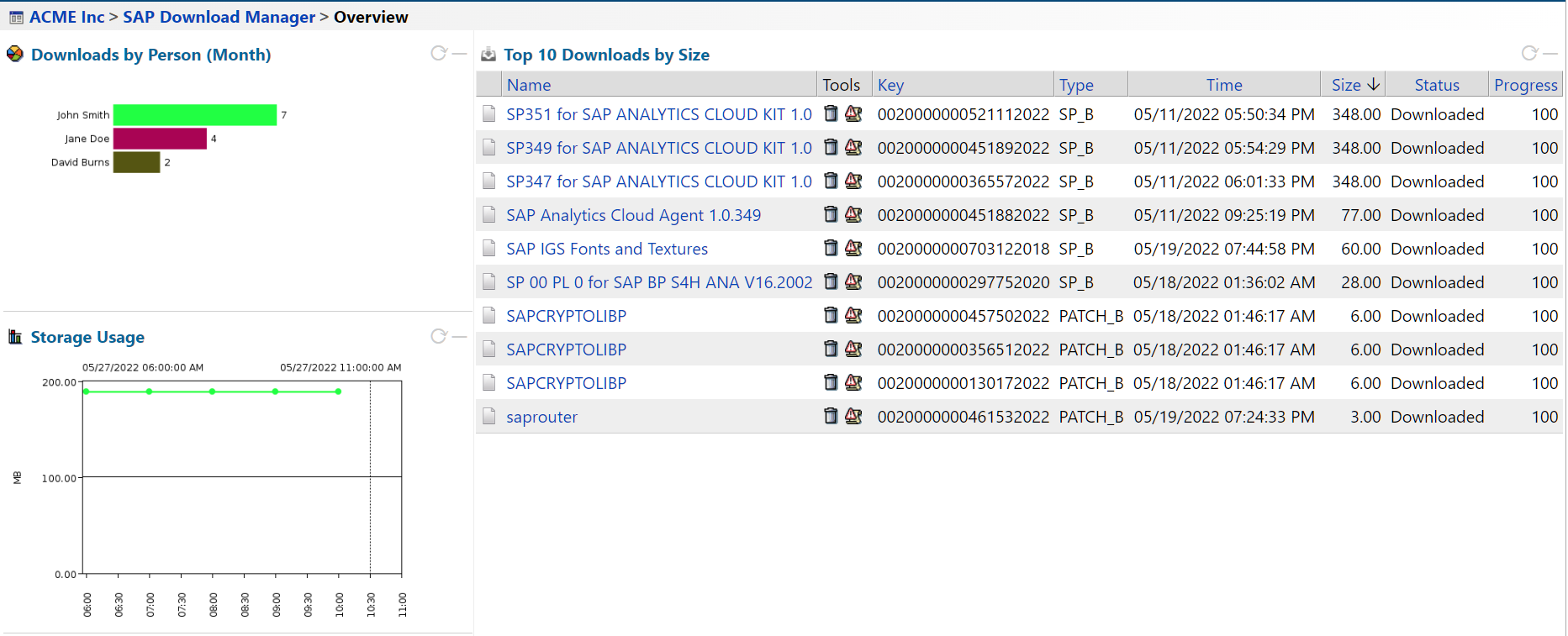Open warning log icon in SP349 row
The image size is (1568, 636).
[853, 147]
